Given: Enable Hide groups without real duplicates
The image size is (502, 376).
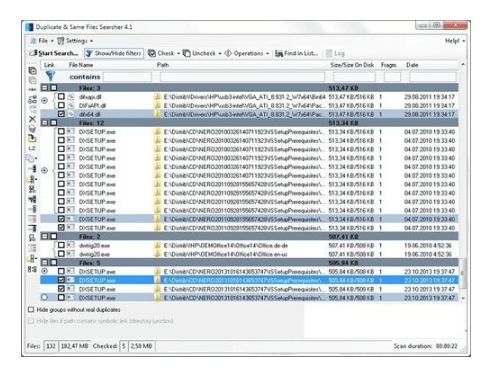Looking at the screenshot, I should pyautogui.click(x=31, y=310).
